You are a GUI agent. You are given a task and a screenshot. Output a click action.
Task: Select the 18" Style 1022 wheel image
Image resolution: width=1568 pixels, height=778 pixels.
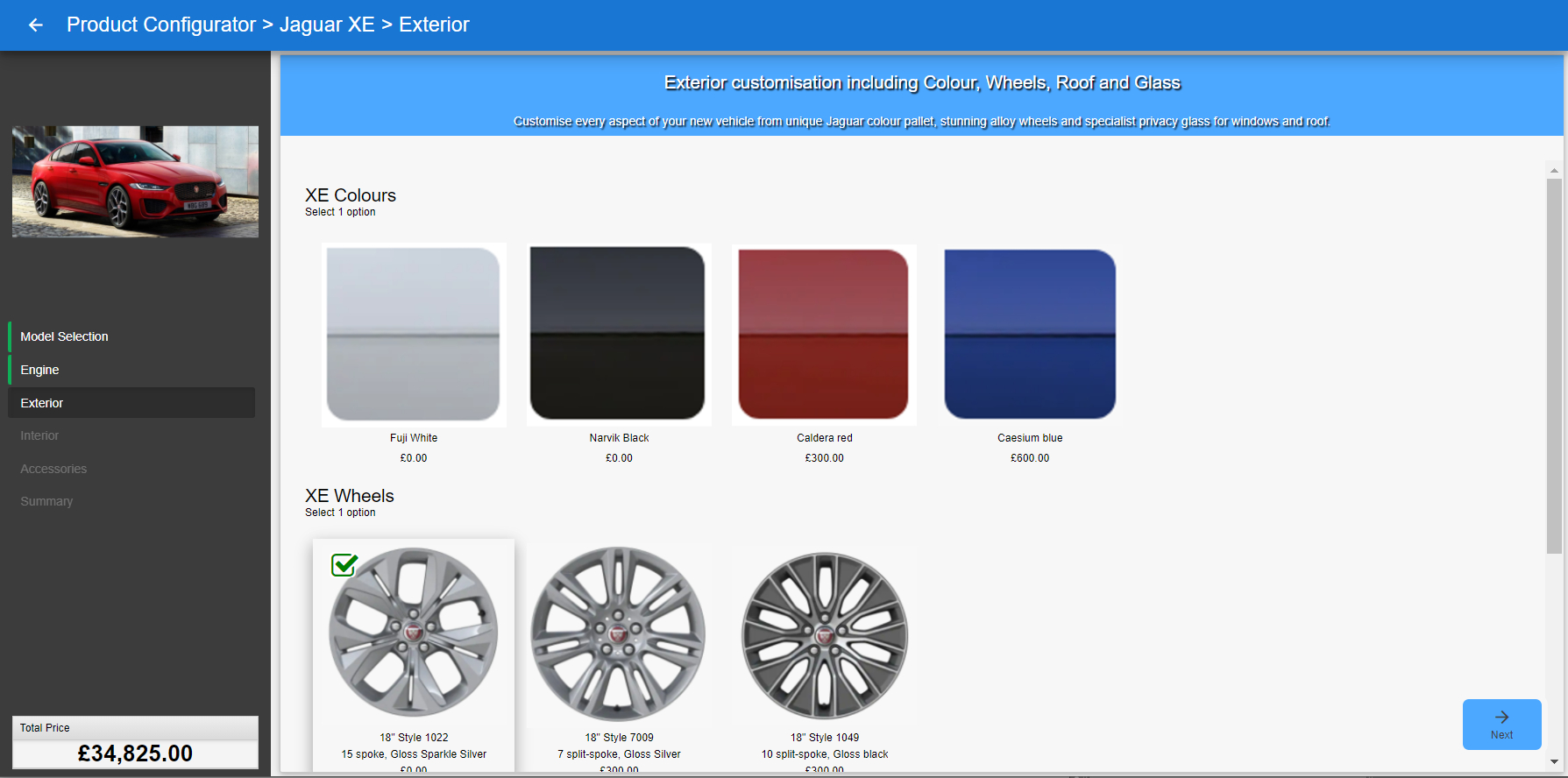click(414, 633)
